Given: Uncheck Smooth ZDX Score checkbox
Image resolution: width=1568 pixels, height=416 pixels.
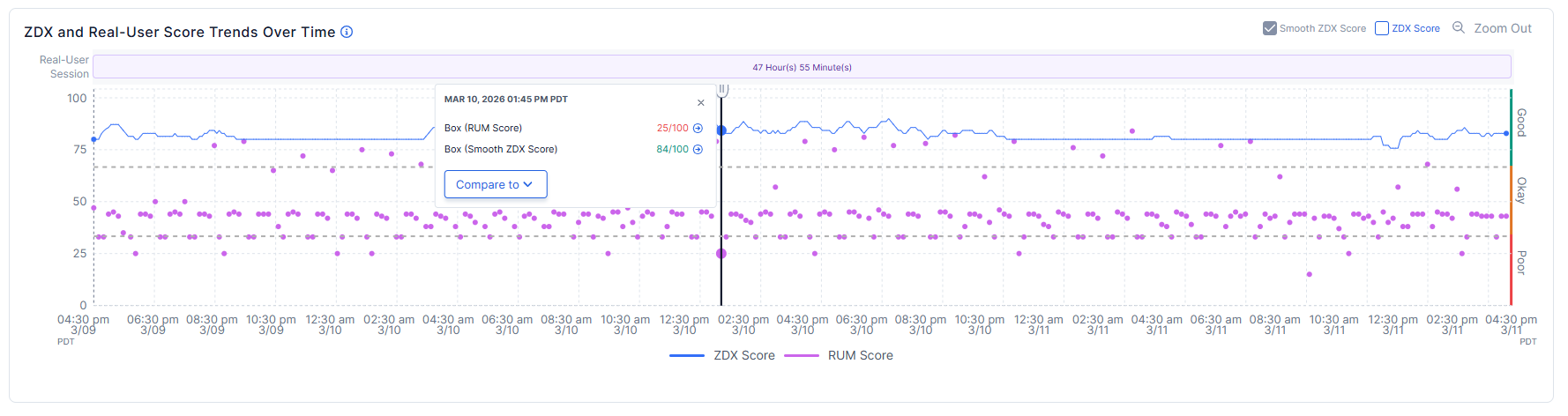Looking at the screenshot, I should pos(1270,28).
